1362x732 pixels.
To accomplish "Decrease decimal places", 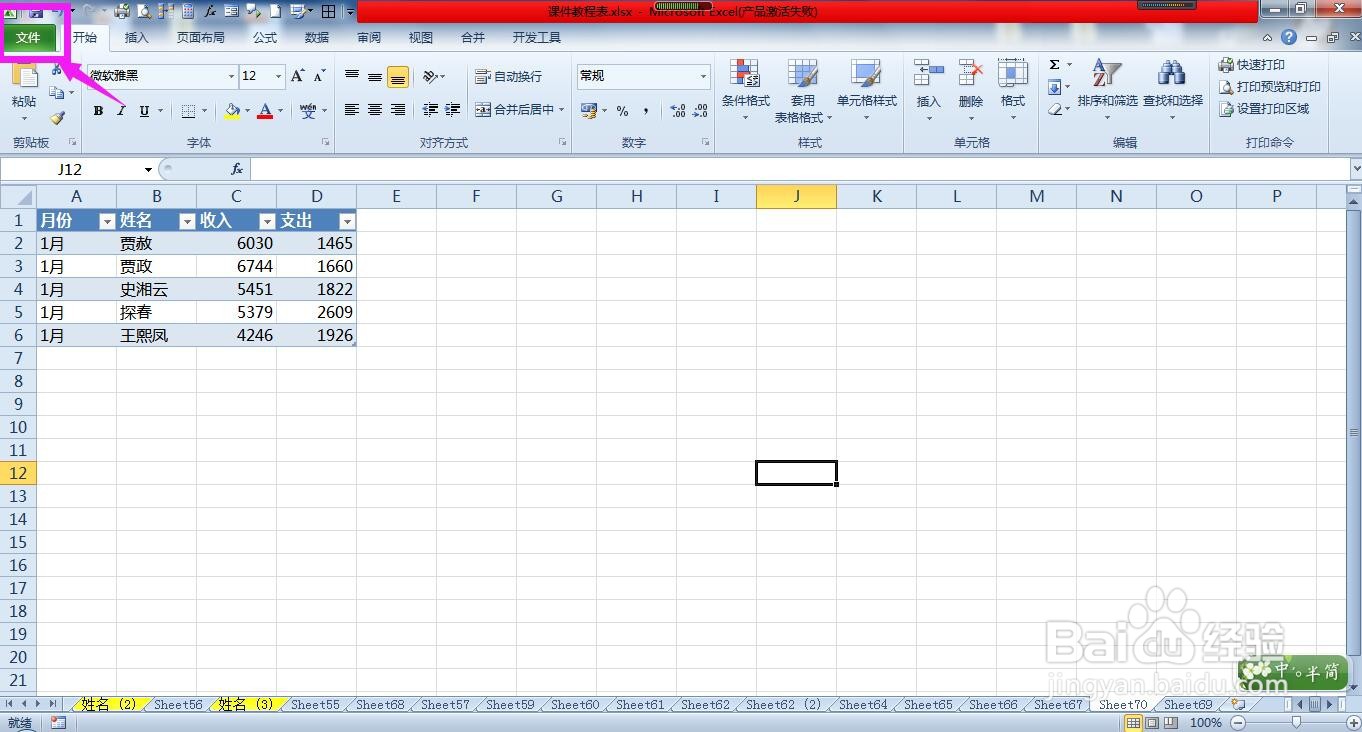I will pos(699,111).
